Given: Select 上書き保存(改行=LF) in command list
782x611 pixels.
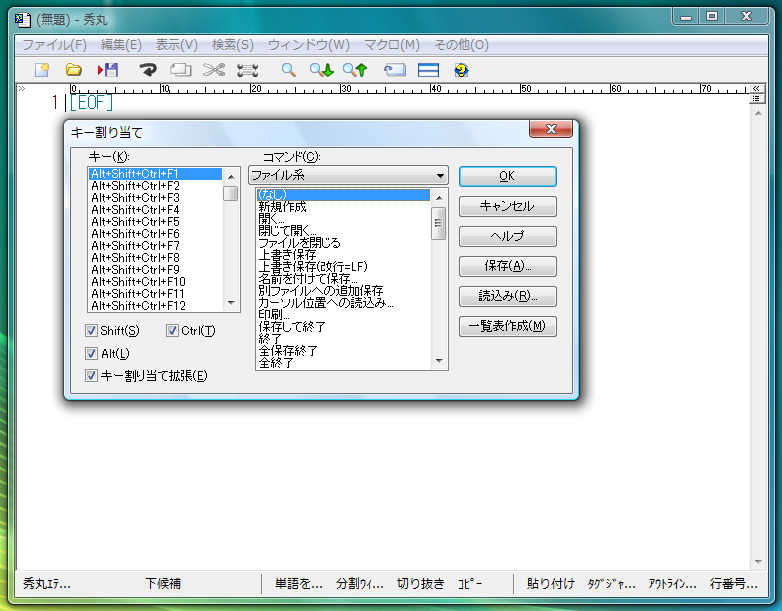Looking at the screenshot, I should tap(343, 267).
